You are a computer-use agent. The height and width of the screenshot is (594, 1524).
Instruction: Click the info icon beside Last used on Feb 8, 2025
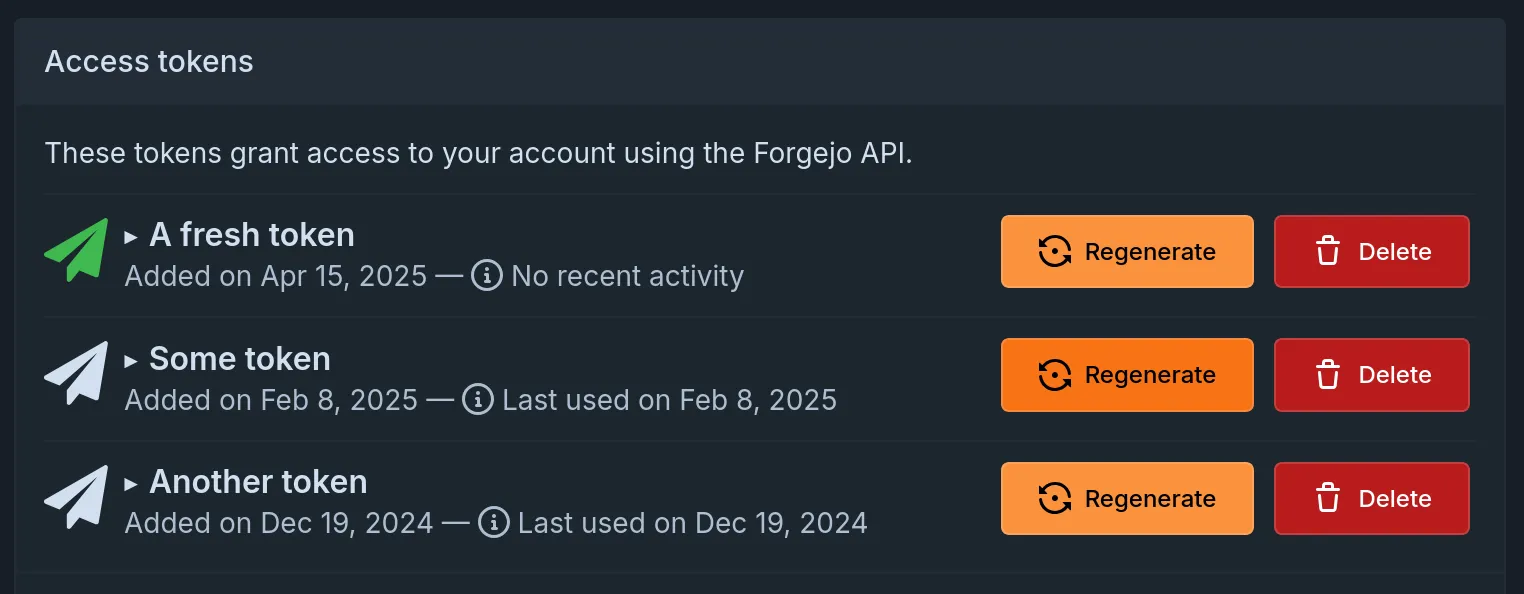tap(478, 399)
